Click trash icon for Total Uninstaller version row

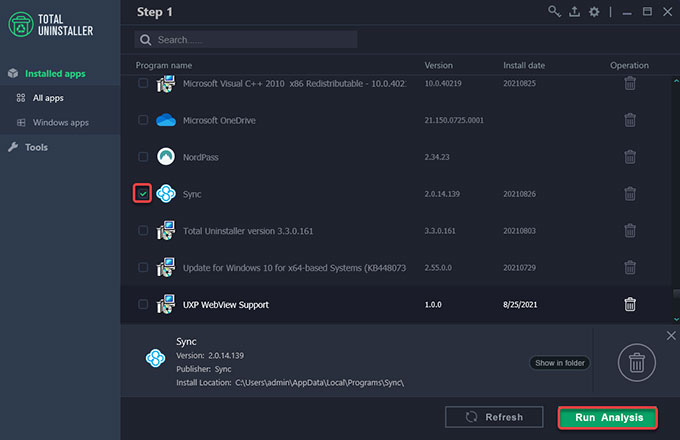click(x=630, y=231)
